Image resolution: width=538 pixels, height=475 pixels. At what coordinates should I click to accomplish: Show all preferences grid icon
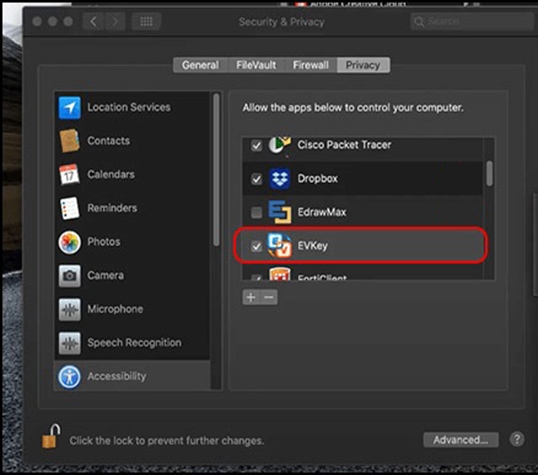point(147,22)
